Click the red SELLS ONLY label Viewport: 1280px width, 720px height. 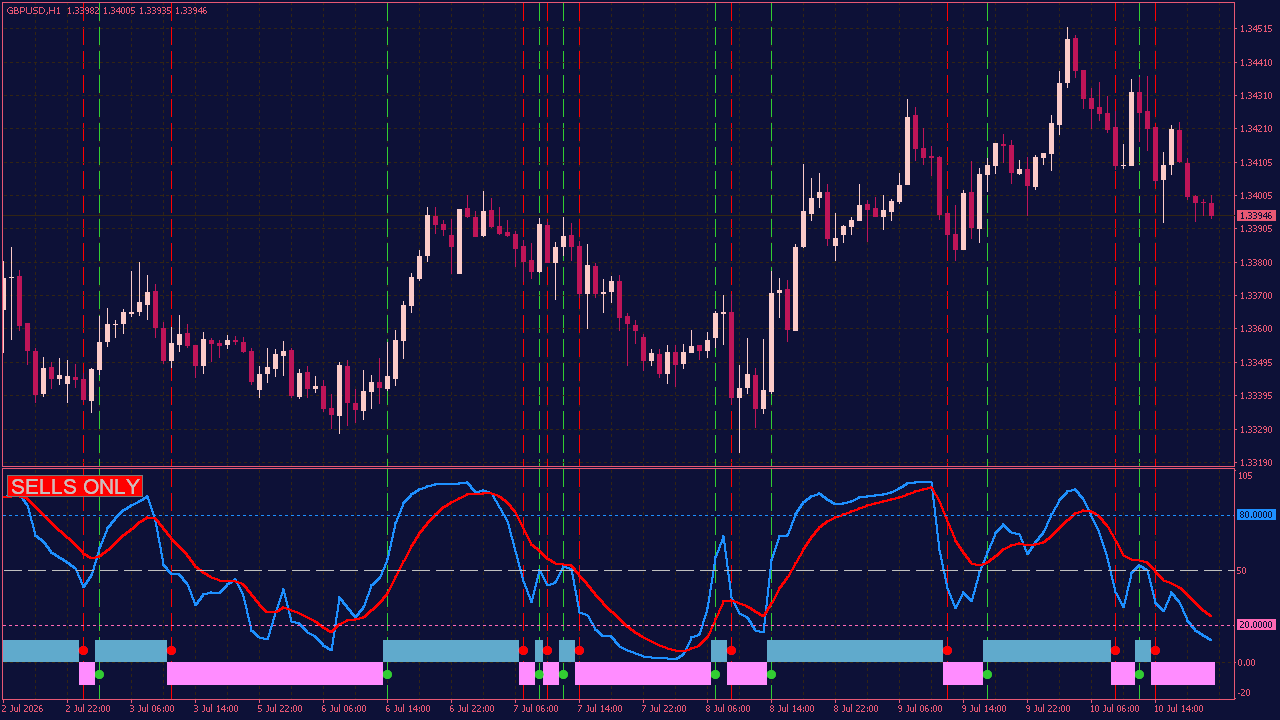[x=75, y=487]
